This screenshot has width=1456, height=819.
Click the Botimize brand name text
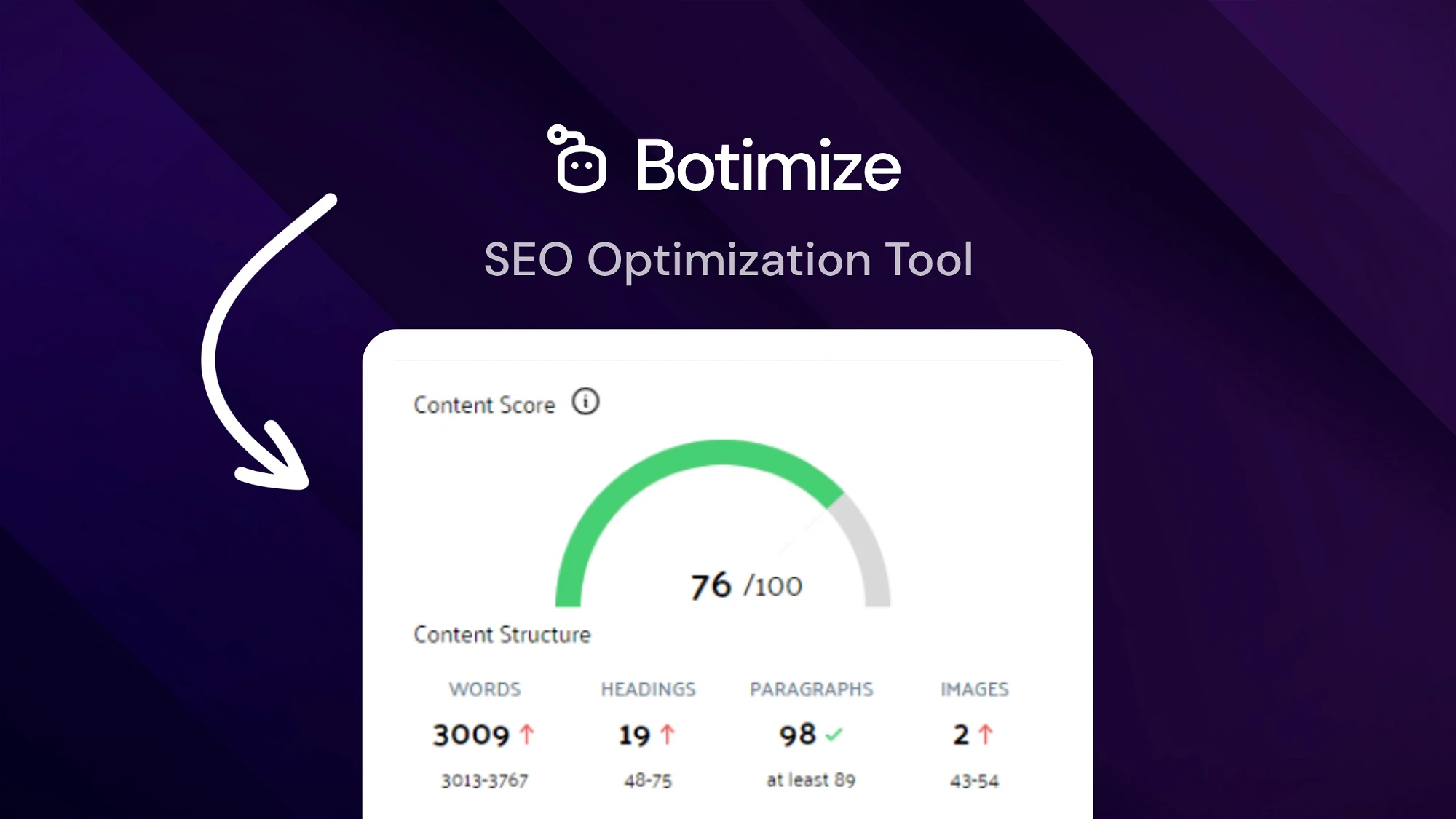tap(768, 165)
